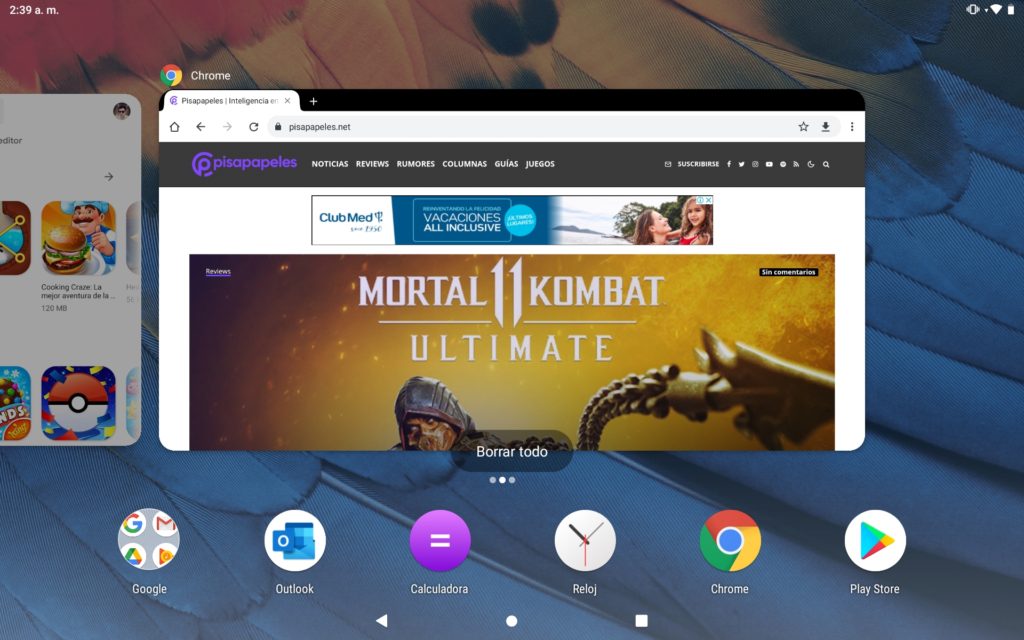Viewport: 1024px width, 640px height.
Task: Open the Reloj clock app
Action: (584, 541)
